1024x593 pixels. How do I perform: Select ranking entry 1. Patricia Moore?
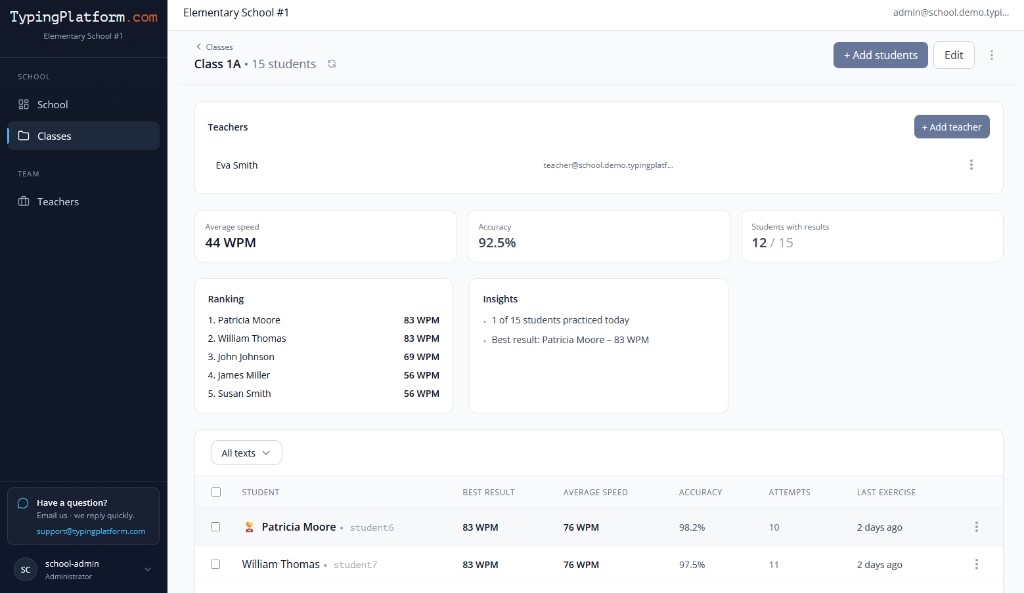[244, 320]
